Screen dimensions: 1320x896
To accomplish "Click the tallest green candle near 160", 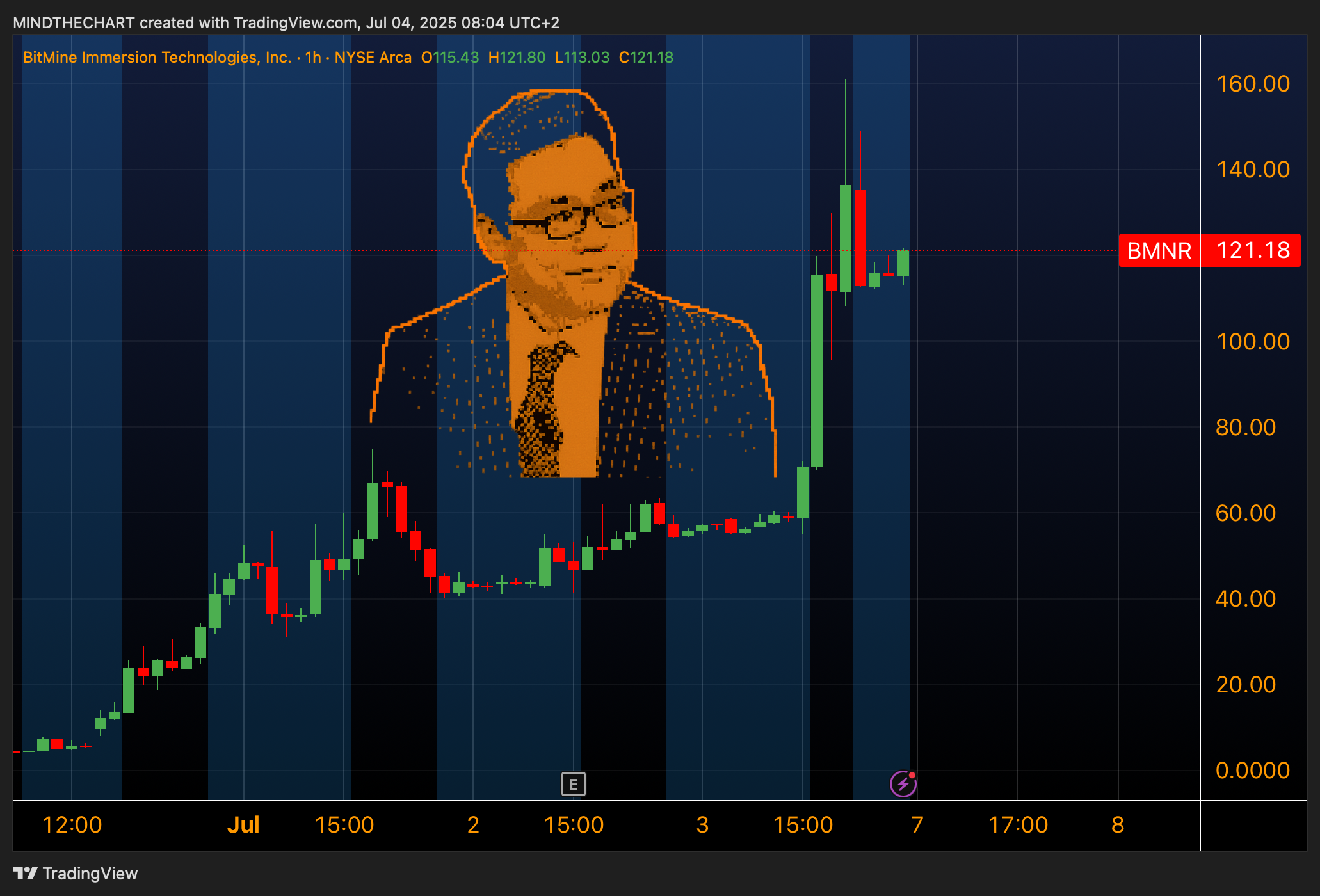I will point(846,238).
